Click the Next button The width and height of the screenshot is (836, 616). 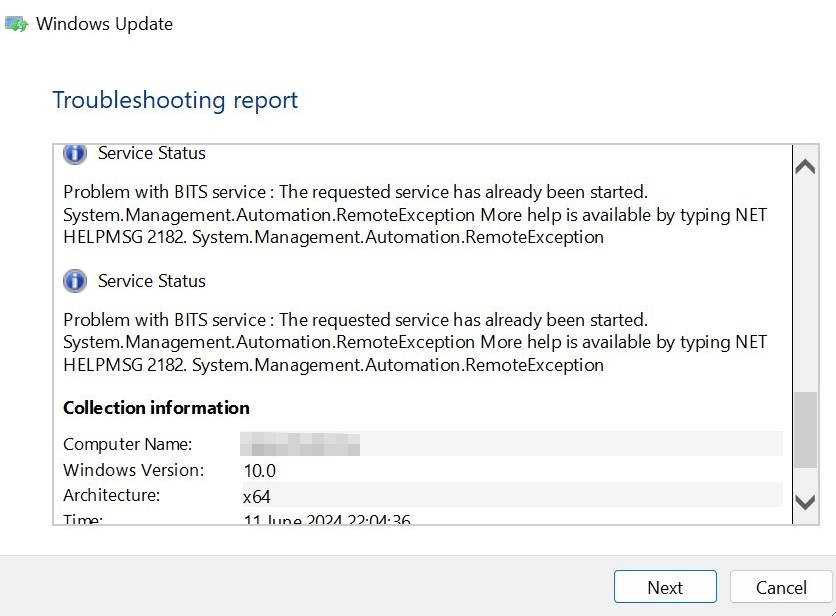[x=665, y=587]
